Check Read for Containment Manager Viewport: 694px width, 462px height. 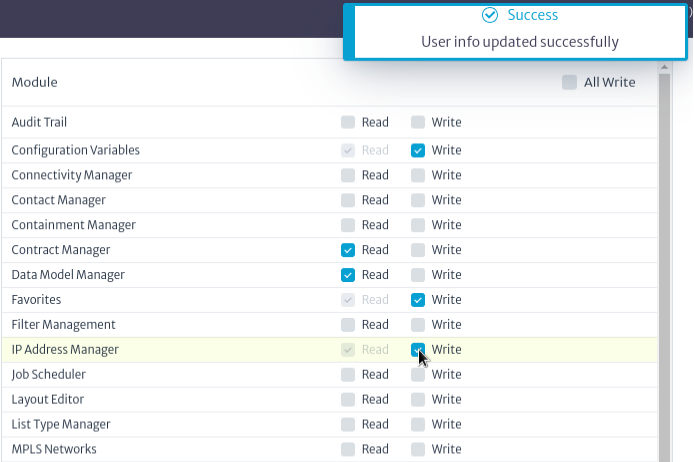coord(348,225)
